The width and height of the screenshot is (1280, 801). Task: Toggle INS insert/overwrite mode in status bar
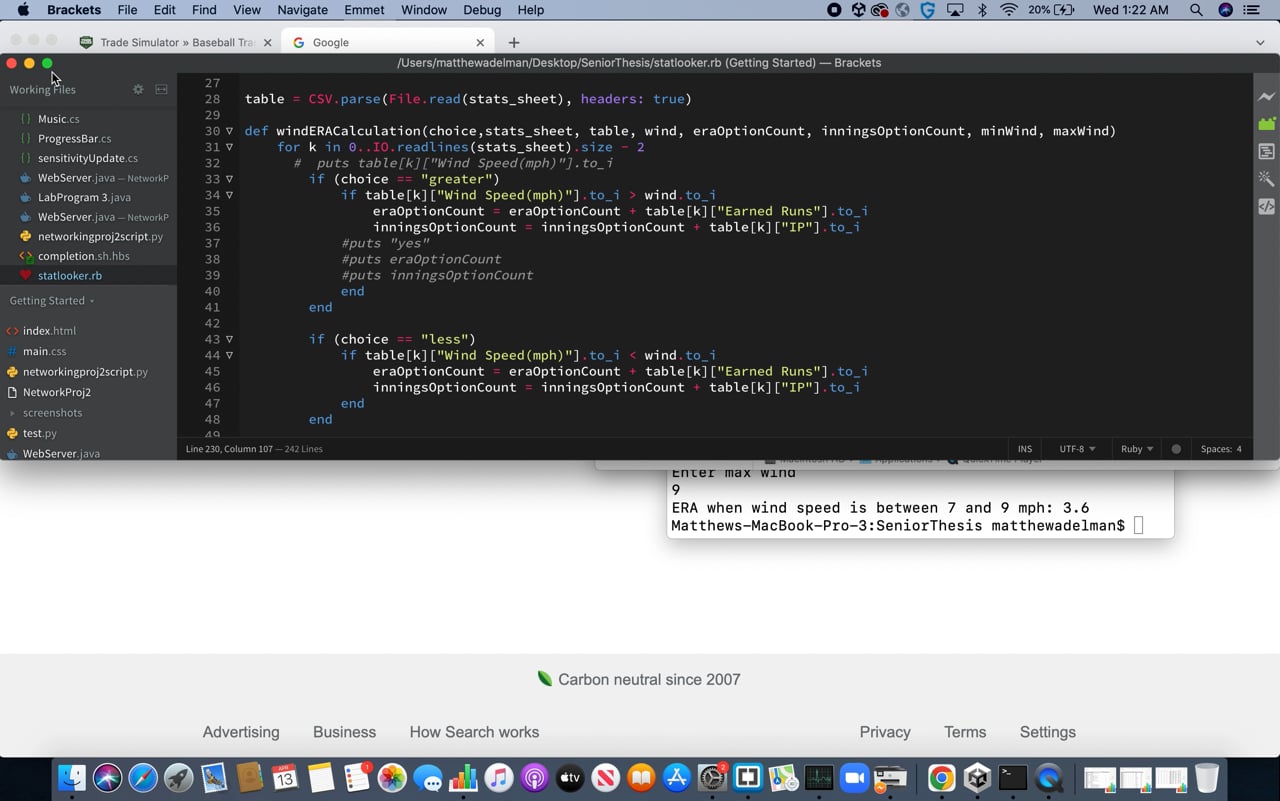(x=1025, y=449)
